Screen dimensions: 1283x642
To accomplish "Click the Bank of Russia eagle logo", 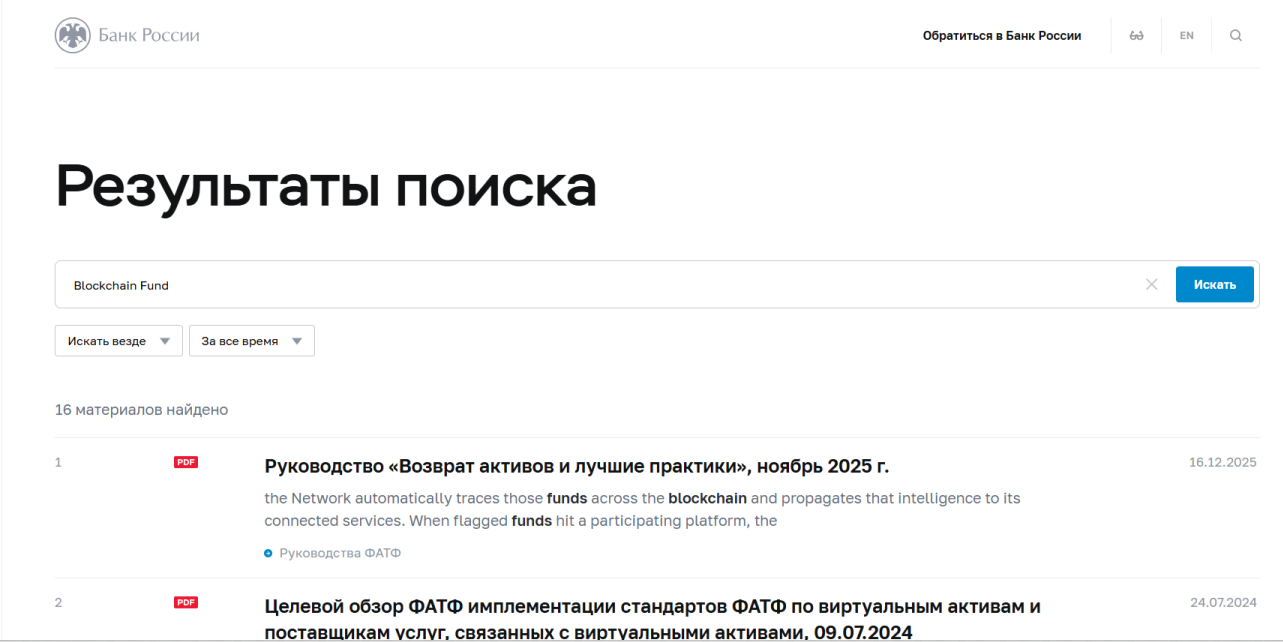I will (72, 36).
